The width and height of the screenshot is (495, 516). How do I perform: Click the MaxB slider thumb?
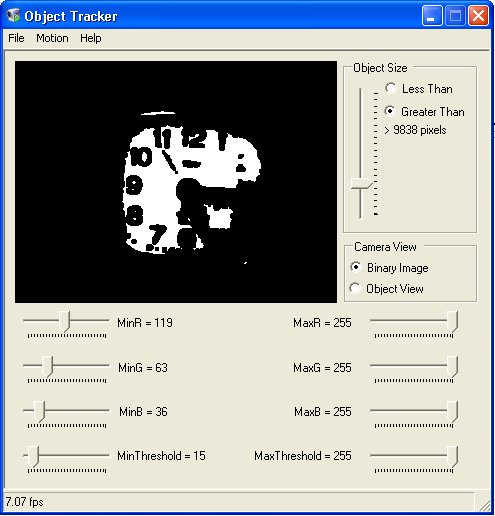point(452,412)
